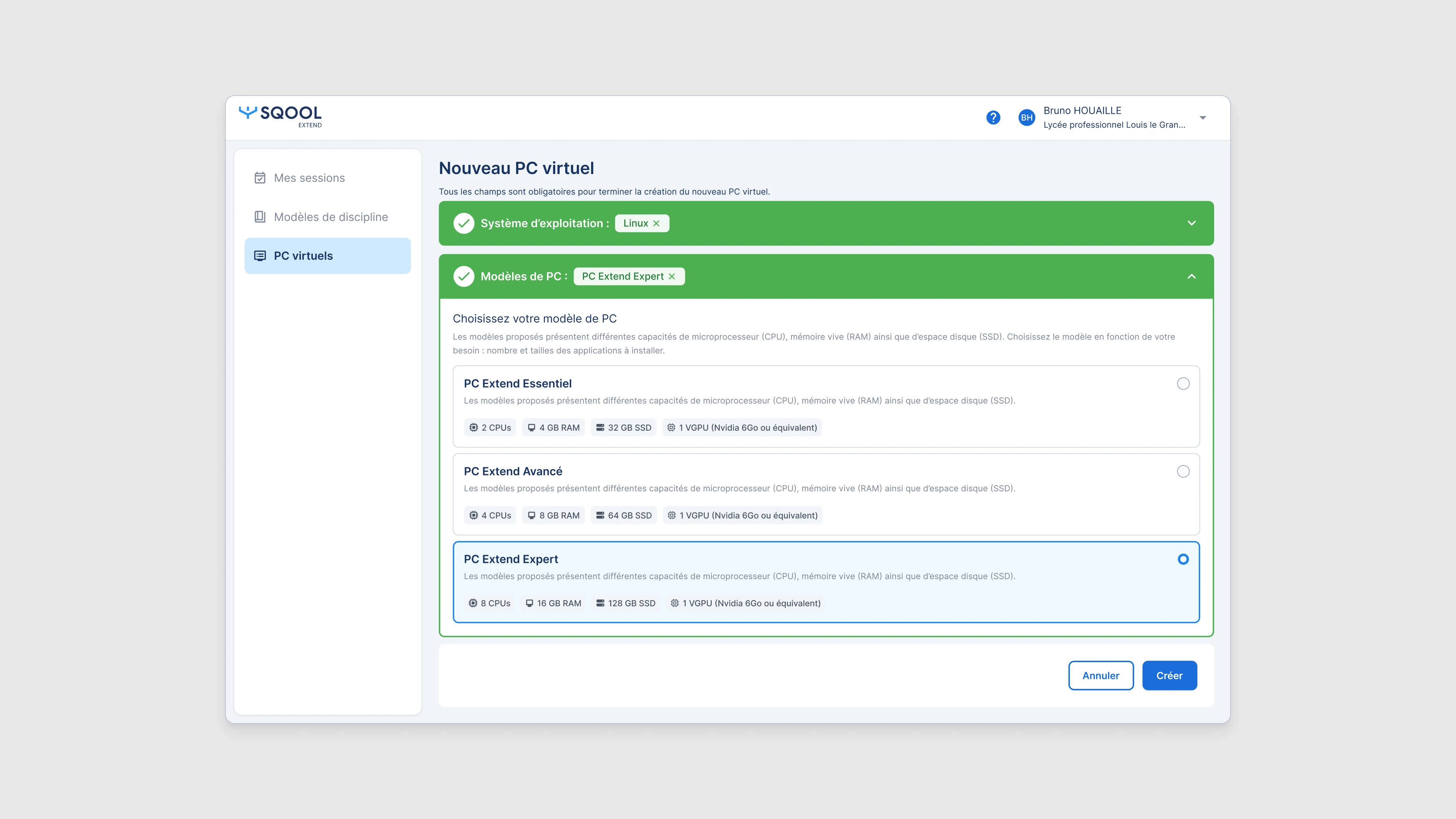Image resolution: width=1456 pixels, height=819 pixels.
Task: Remove the Linux tag
Action: pos(656,223)
